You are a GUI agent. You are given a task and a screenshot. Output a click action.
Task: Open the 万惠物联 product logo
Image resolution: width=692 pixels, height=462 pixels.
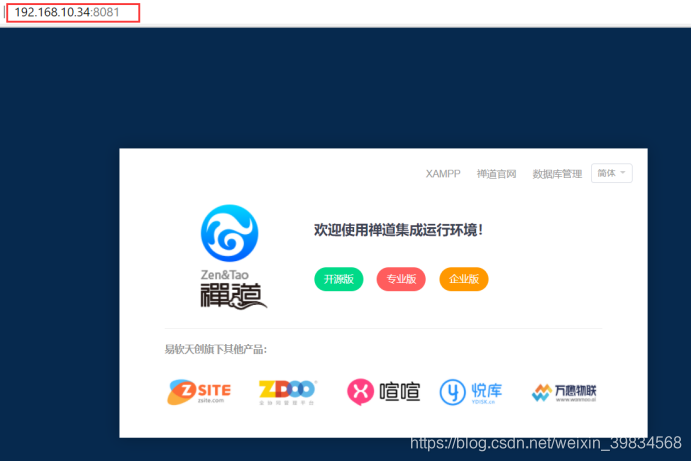[x=564, y=392]
